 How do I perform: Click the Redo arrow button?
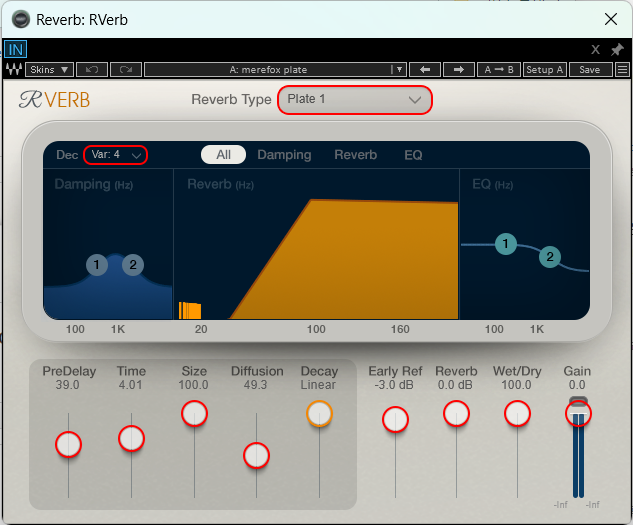(x=126, y=69)
